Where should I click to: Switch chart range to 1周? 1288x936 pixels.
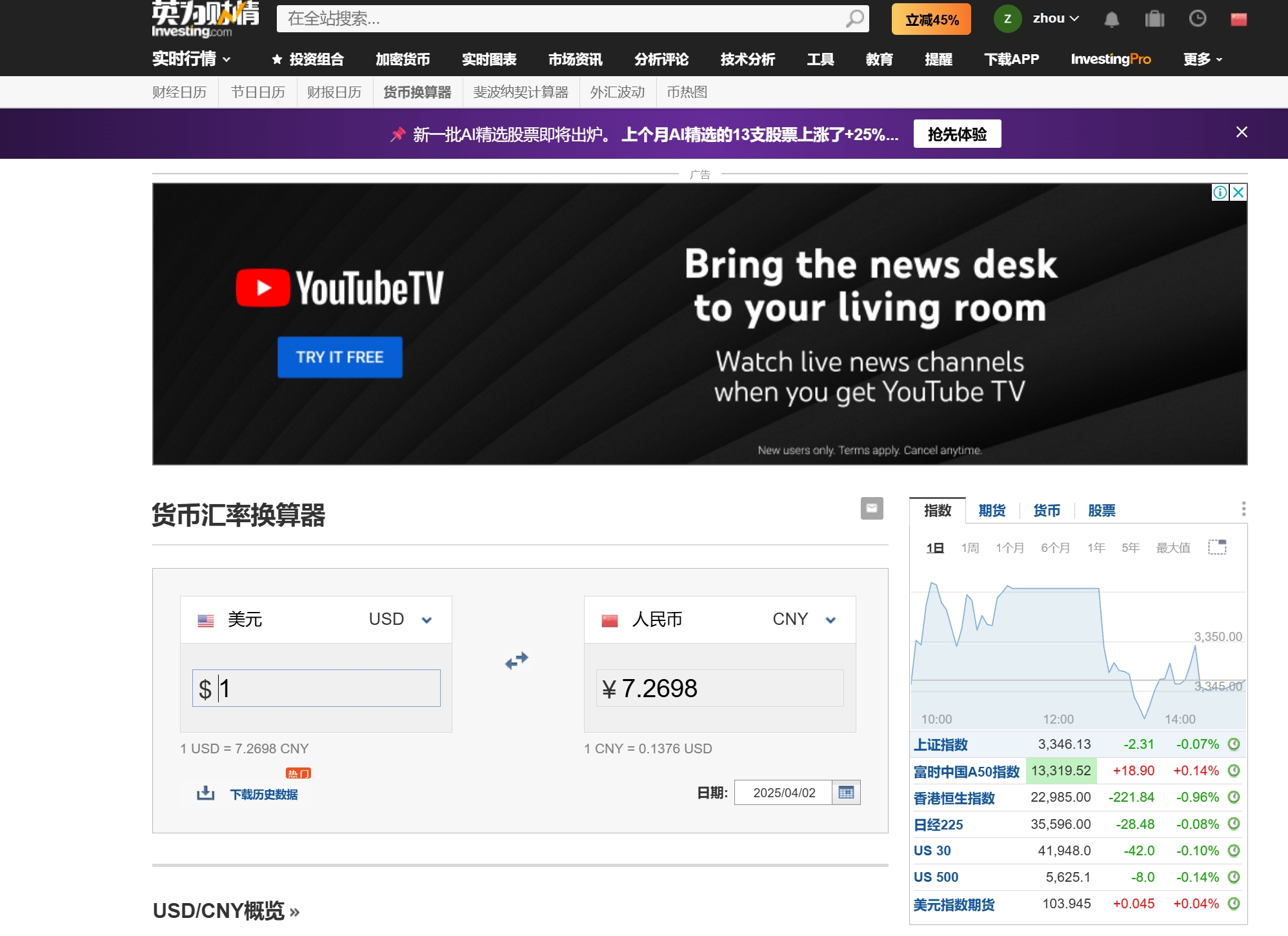[970, 547]
